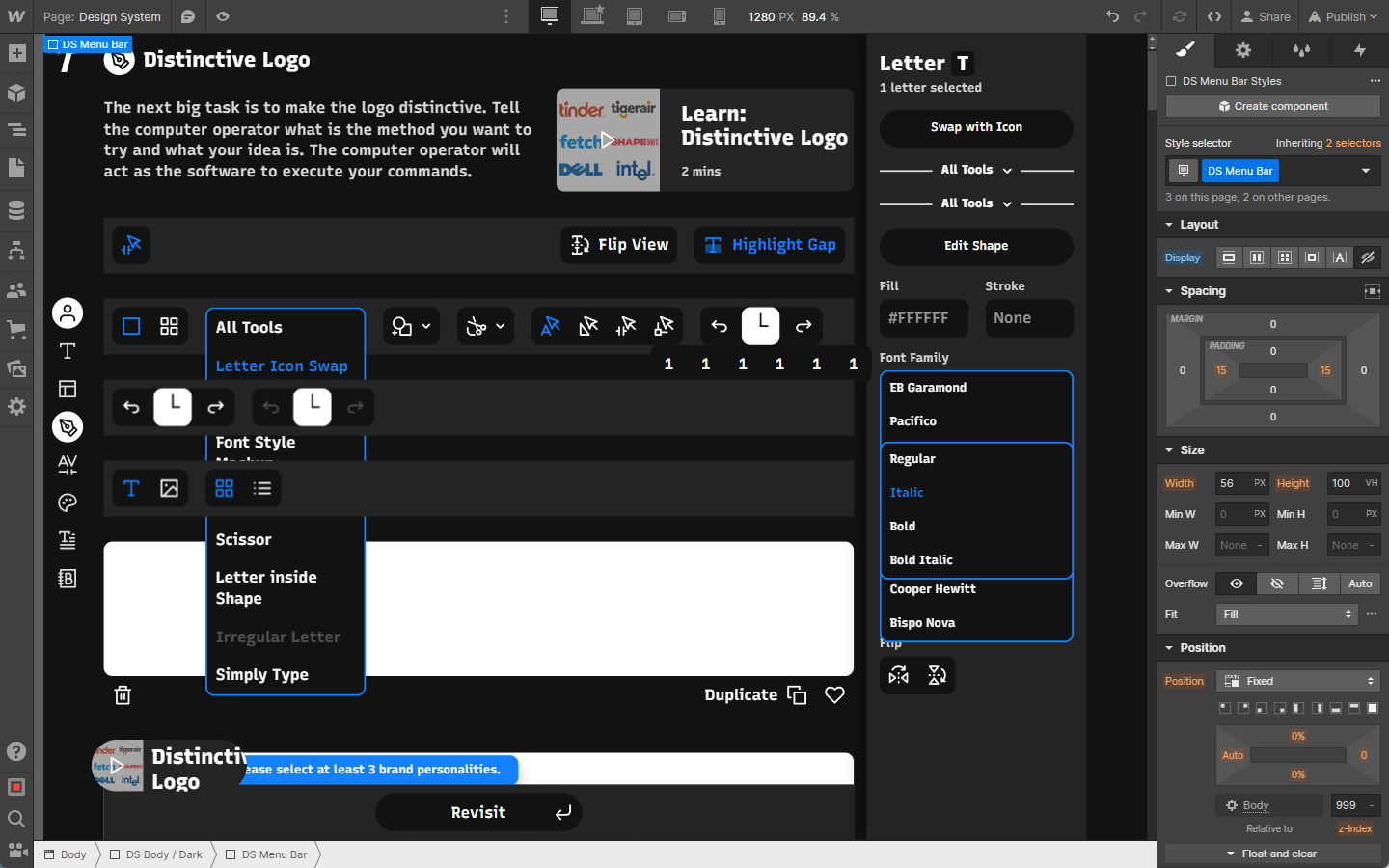
Task: Click Create component button
Action: click(x=1273, y=106)
